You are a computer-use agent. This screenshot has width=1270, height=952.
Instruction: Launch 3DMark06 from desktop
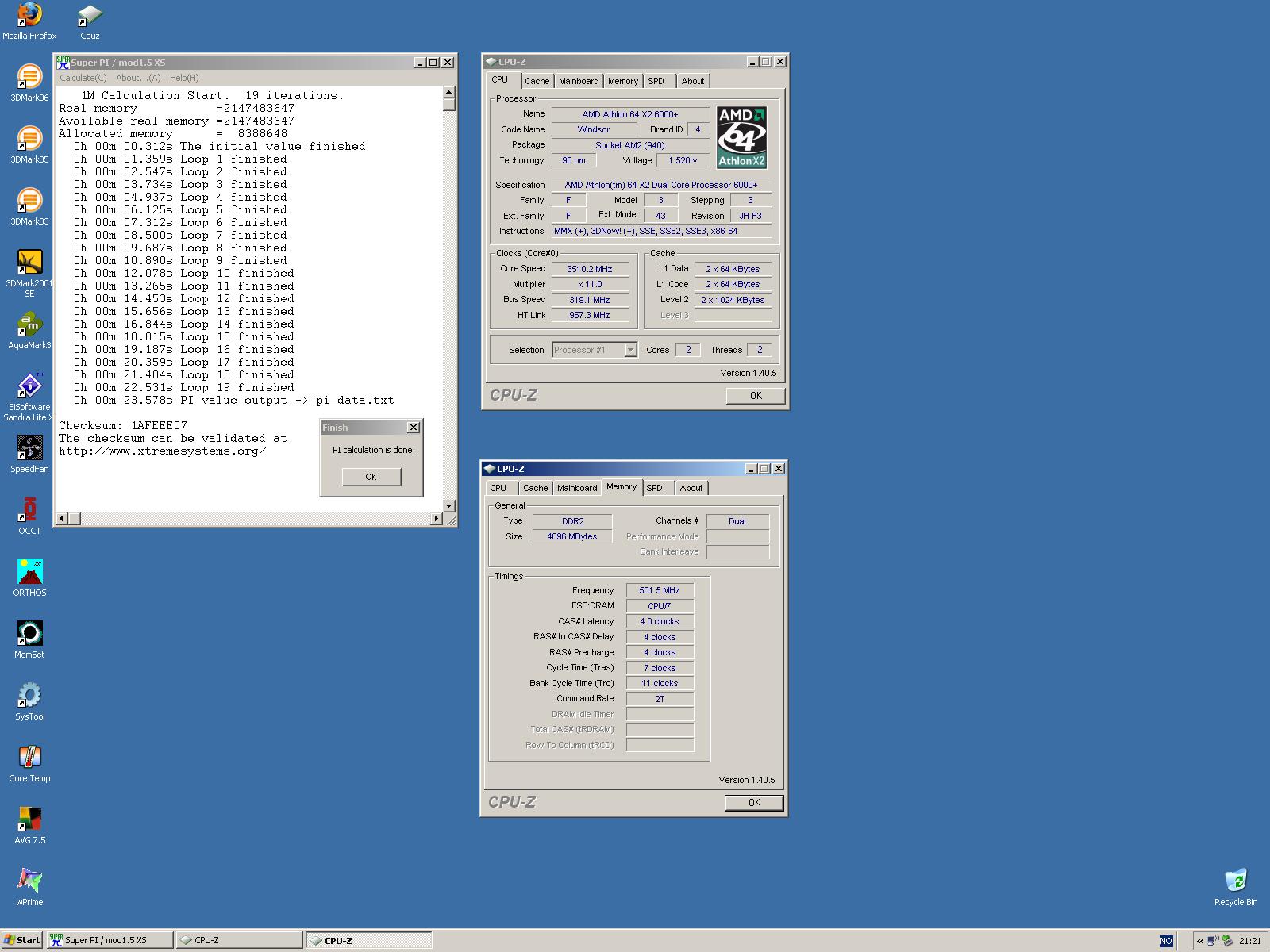coord(29,83)
